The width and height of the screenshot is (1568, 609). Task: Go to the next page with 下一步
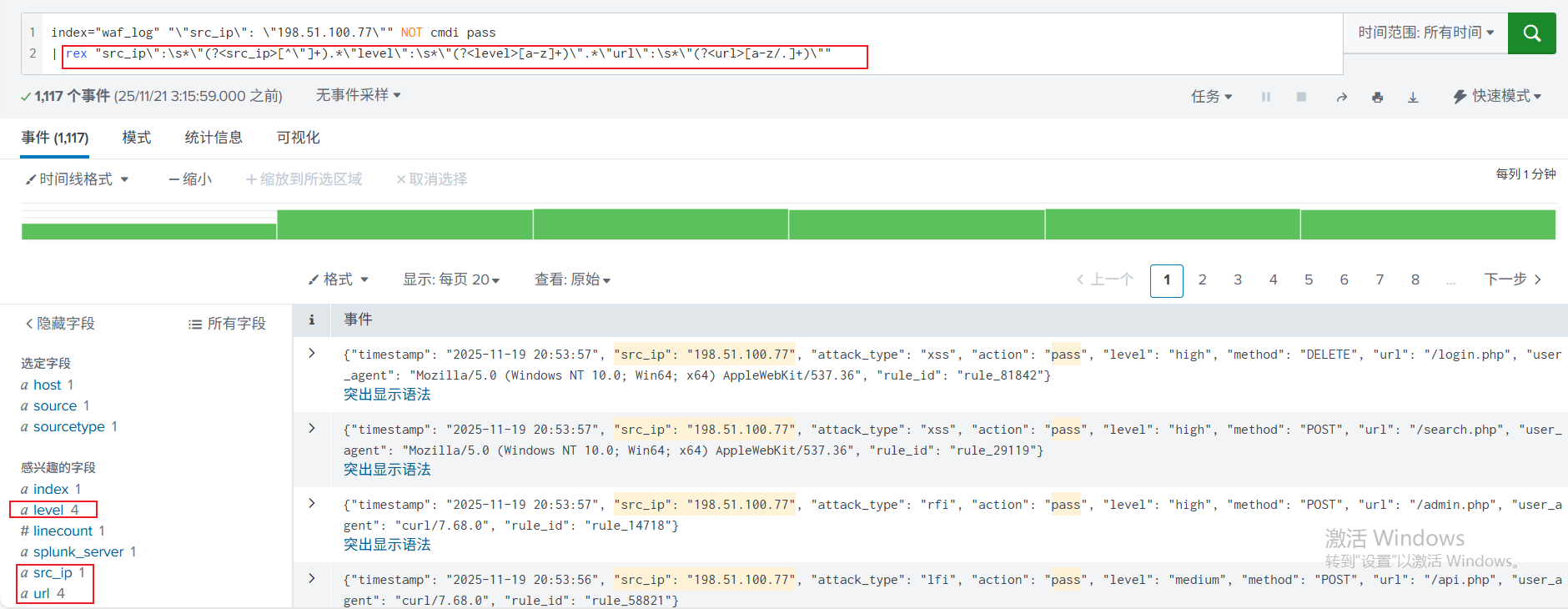tap(1512, 279)
